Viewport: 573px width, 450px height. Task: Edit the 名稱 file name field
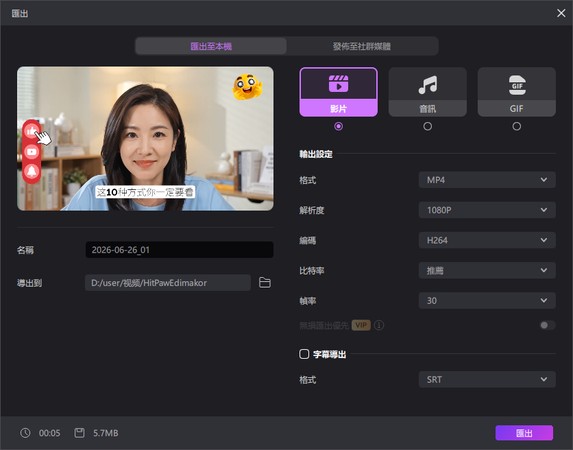point(179,250)
